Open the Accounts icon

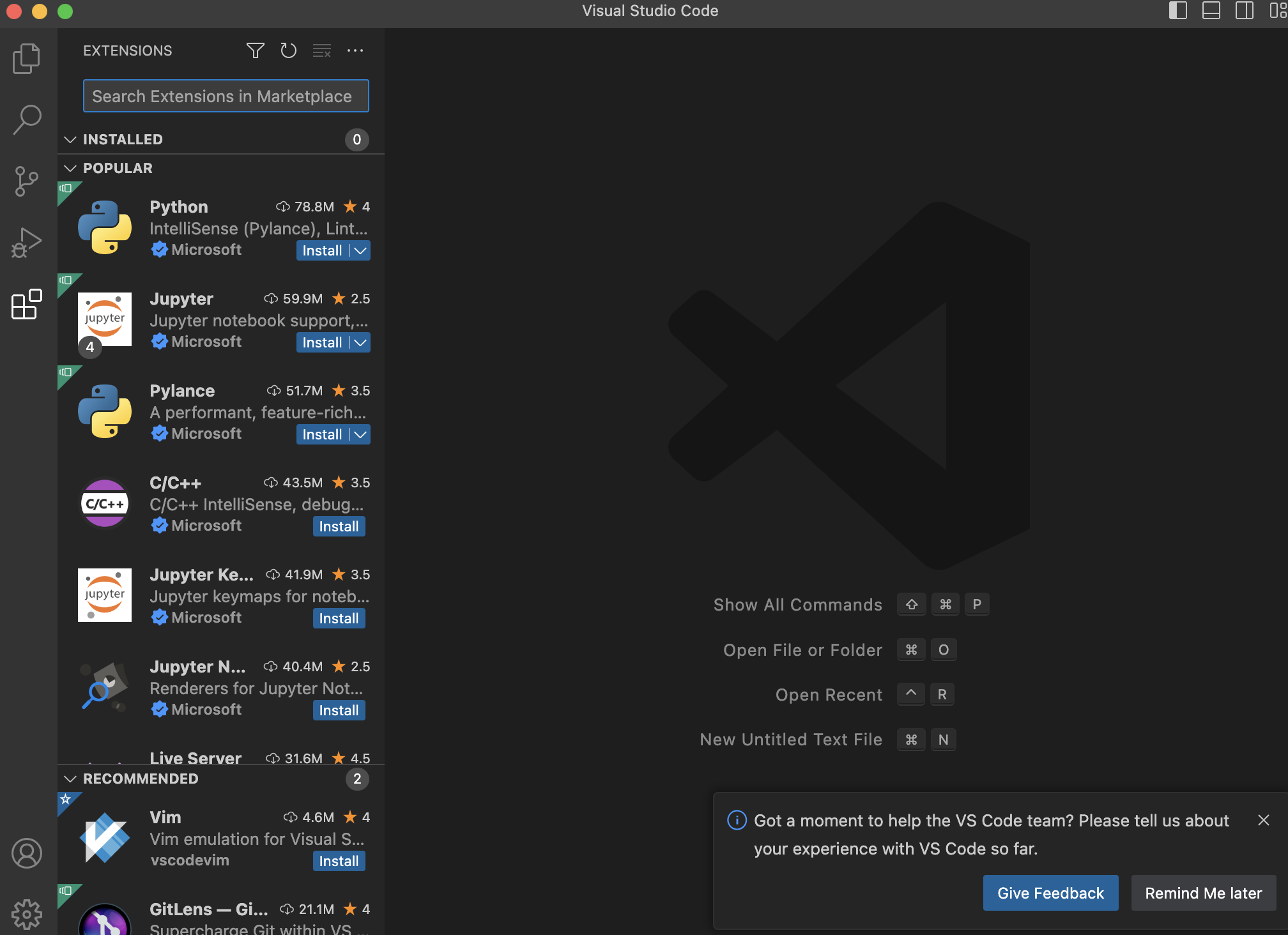coord(27,853)
